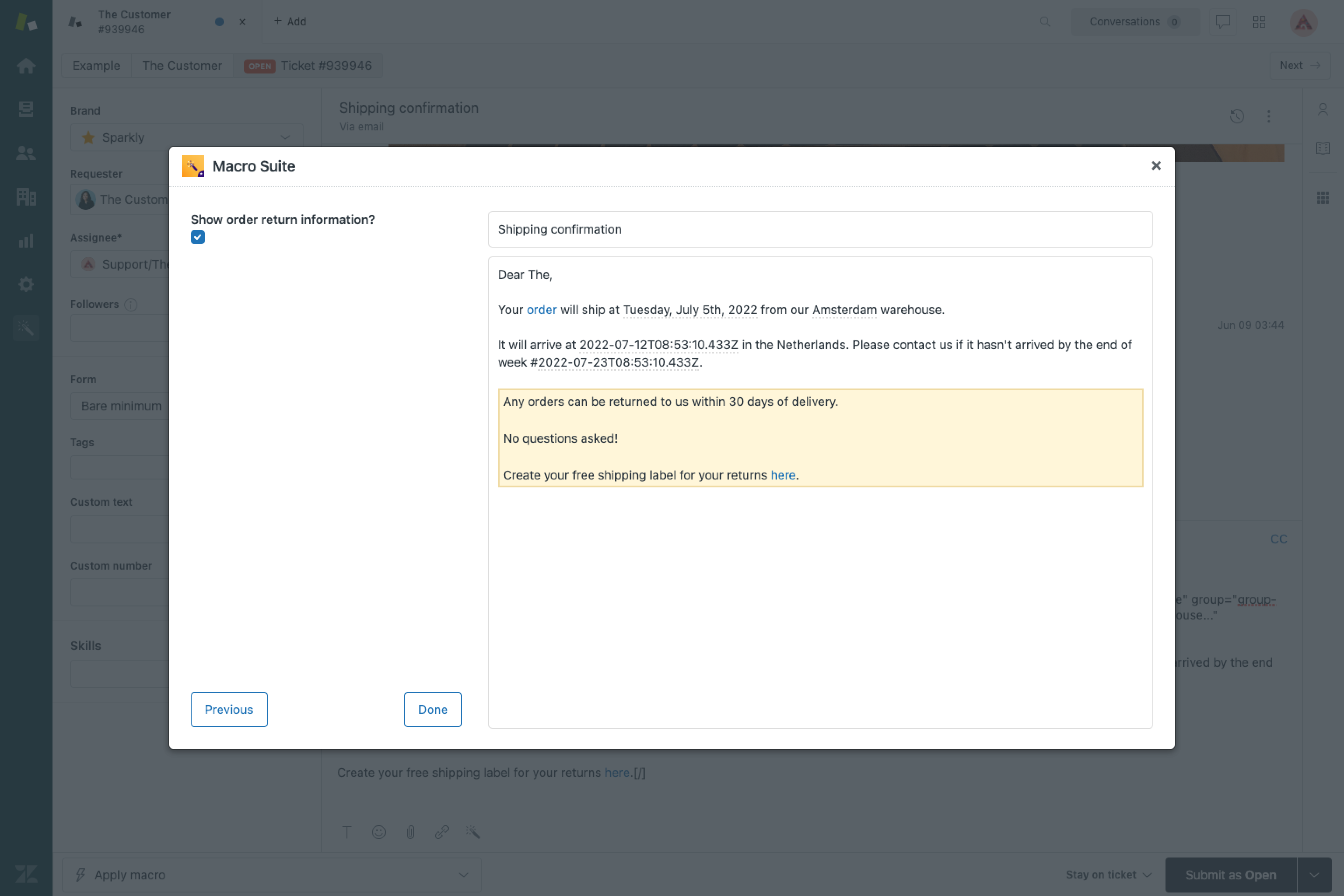The image size is (1344, 896).
Task: Click the Previous button
Action: [228, 709]
